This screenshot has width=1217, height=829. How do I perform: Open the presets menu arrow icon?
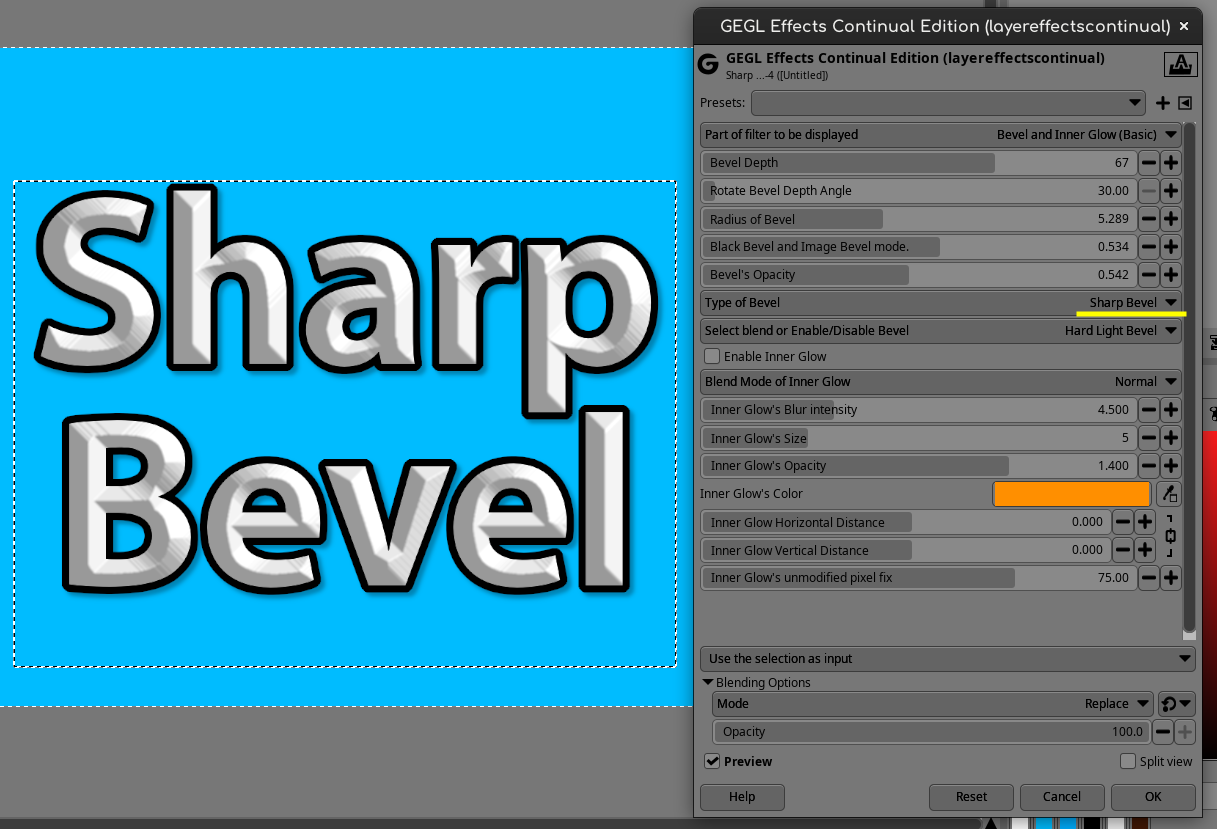[1185, 103]
